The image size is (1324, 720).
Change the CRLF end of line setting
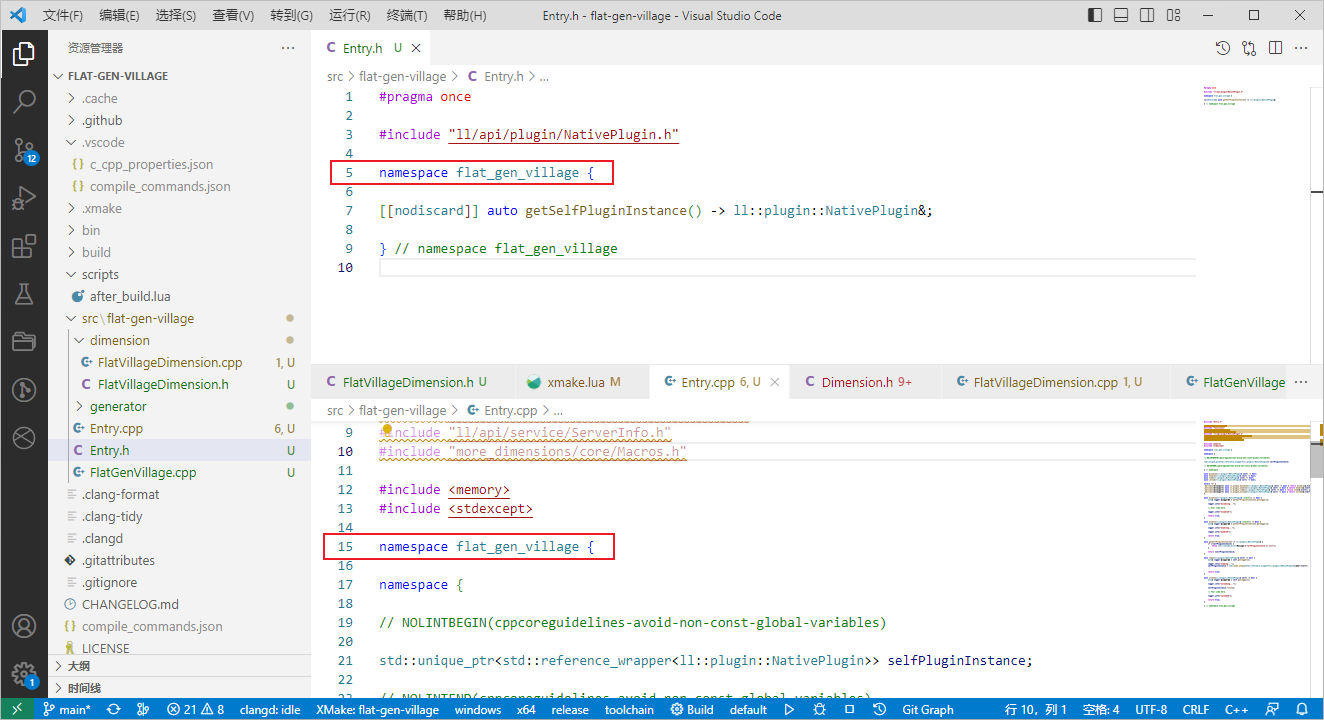(x=1195, y=709)
